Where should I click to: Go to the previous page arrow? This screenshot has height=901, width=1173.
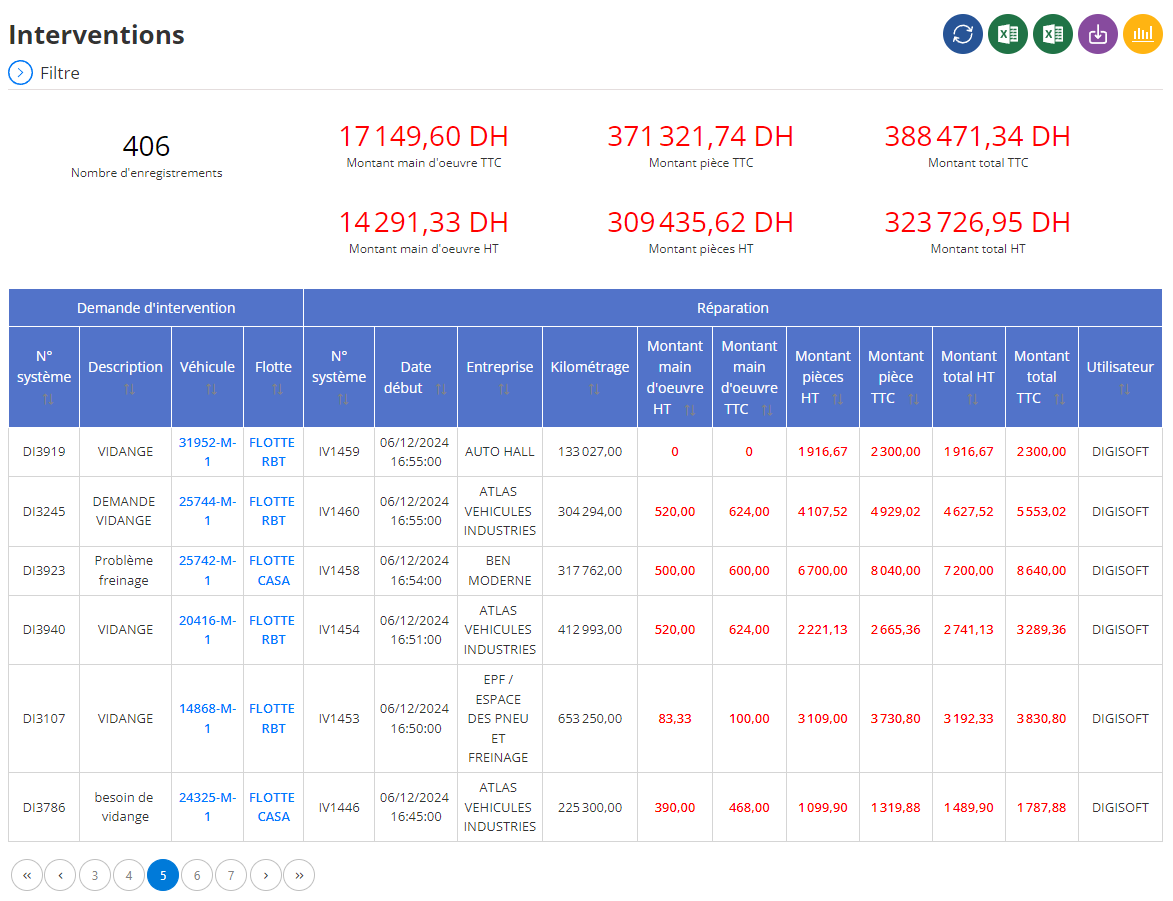(61, 876)
